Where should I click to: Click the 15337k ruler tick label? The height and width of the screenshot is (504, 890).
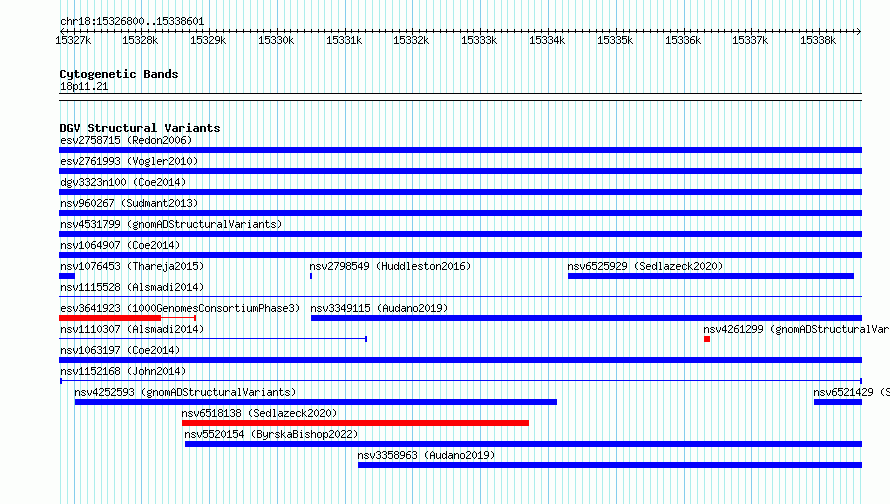(x=750, y=40)
